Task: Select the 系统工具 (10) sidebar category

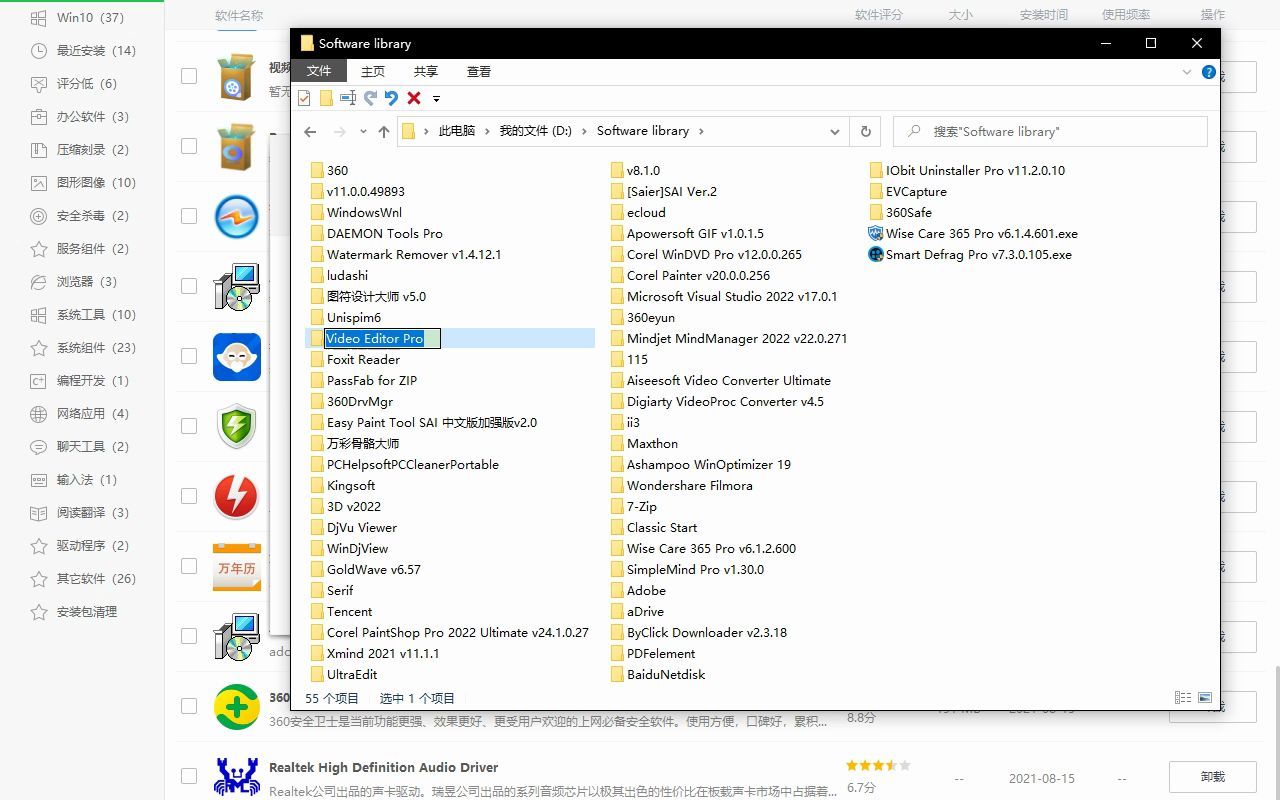Action: [x=83, y=315]
